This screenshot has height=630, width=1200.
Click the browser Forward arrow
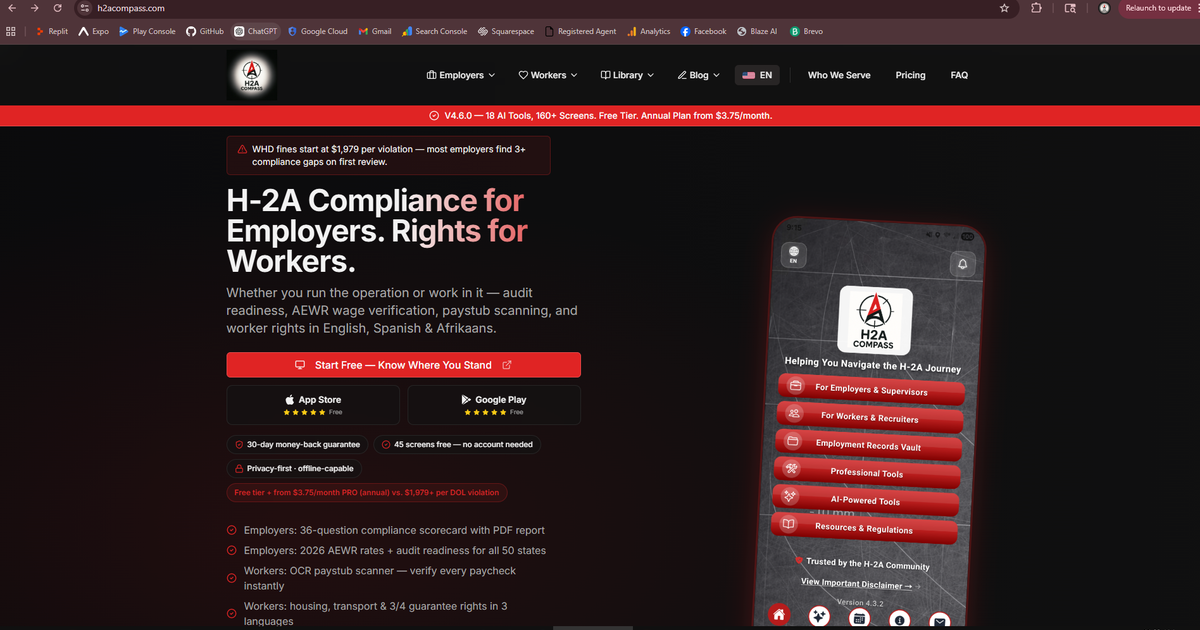(34, 8)
